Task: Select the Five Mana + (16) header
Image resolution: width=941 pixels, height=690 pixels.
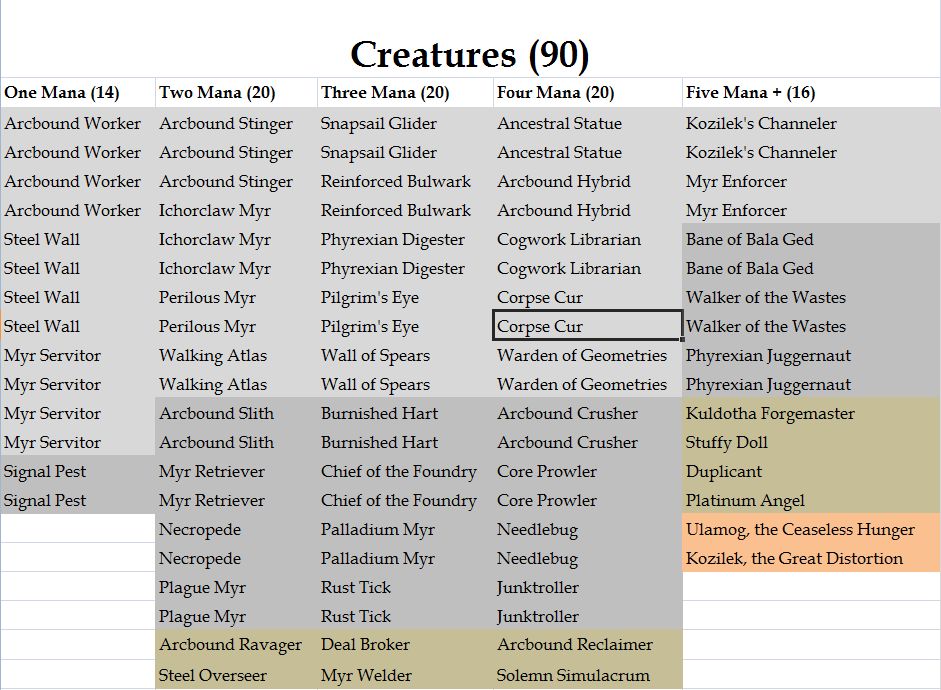Action: [811, 92]
